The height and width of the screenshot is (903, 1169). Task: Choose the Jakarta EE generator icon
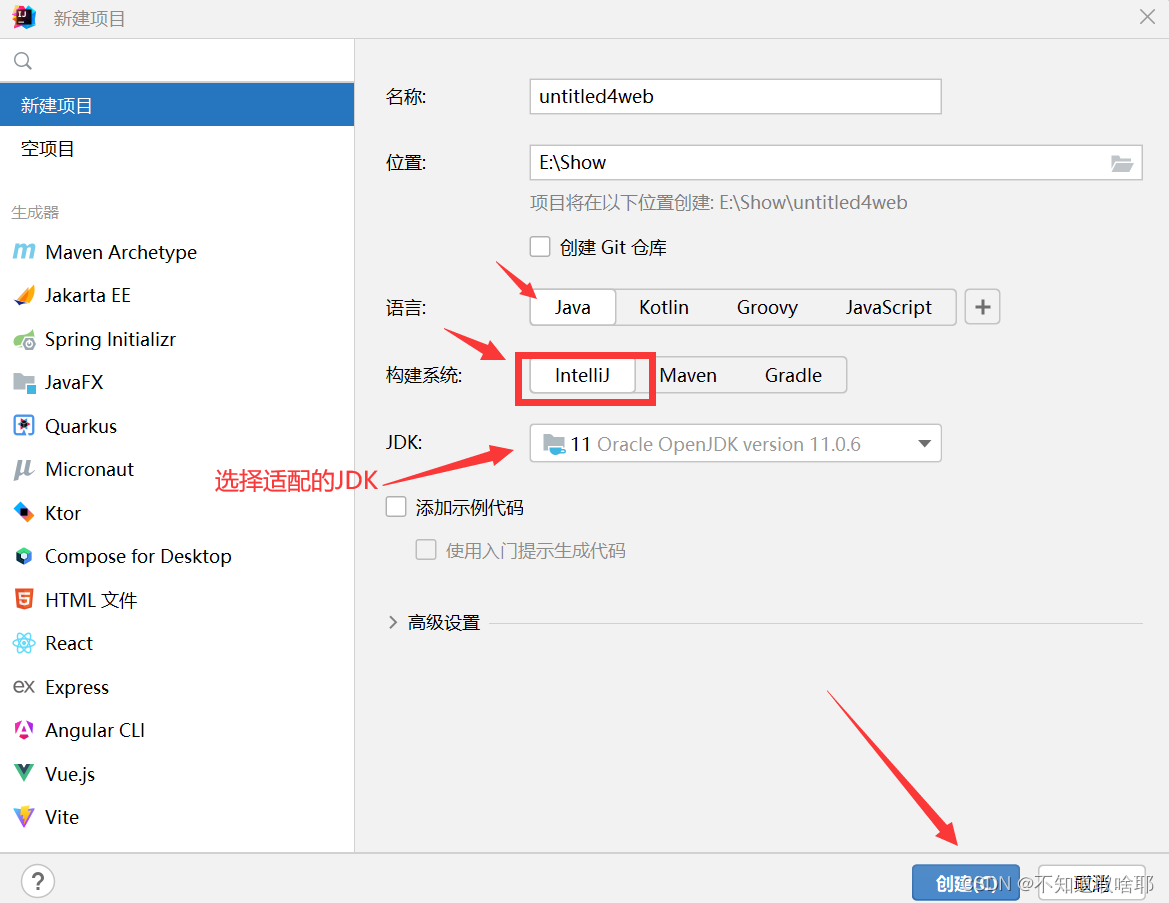(24, 295)
